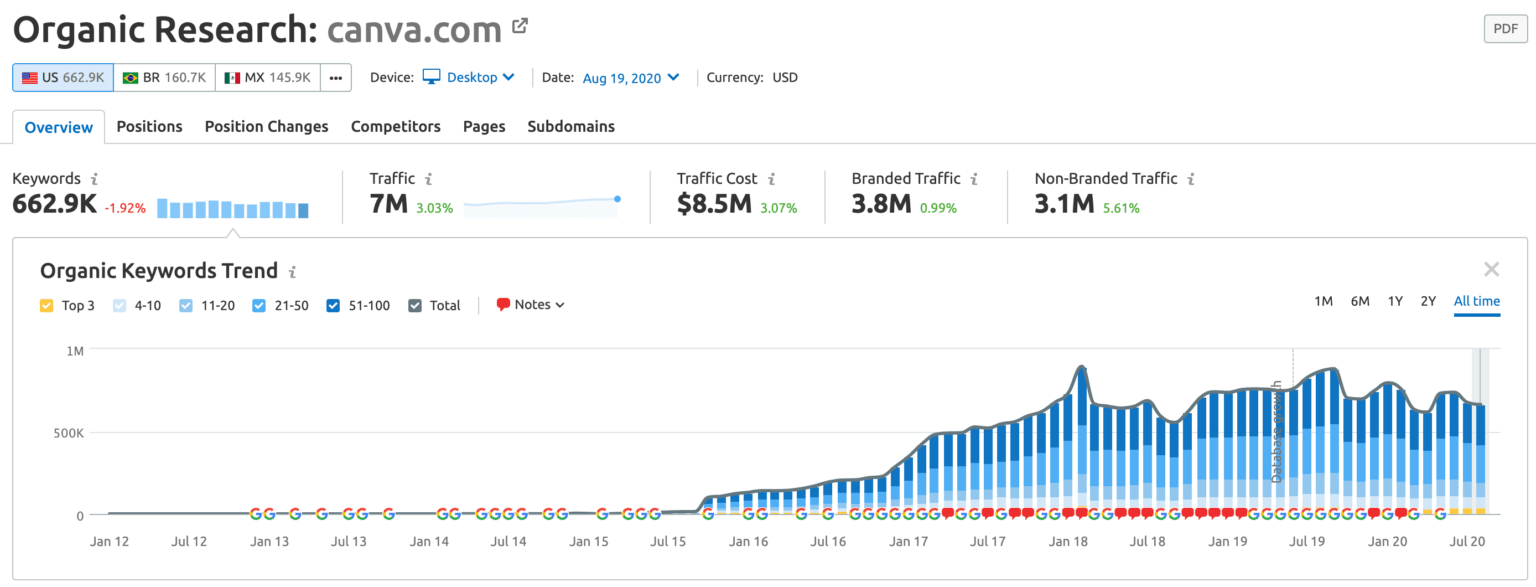Viewport: 1536px width, 587px height.
Task: Open the Competitors tab
Action: click(x=395, y=126)
